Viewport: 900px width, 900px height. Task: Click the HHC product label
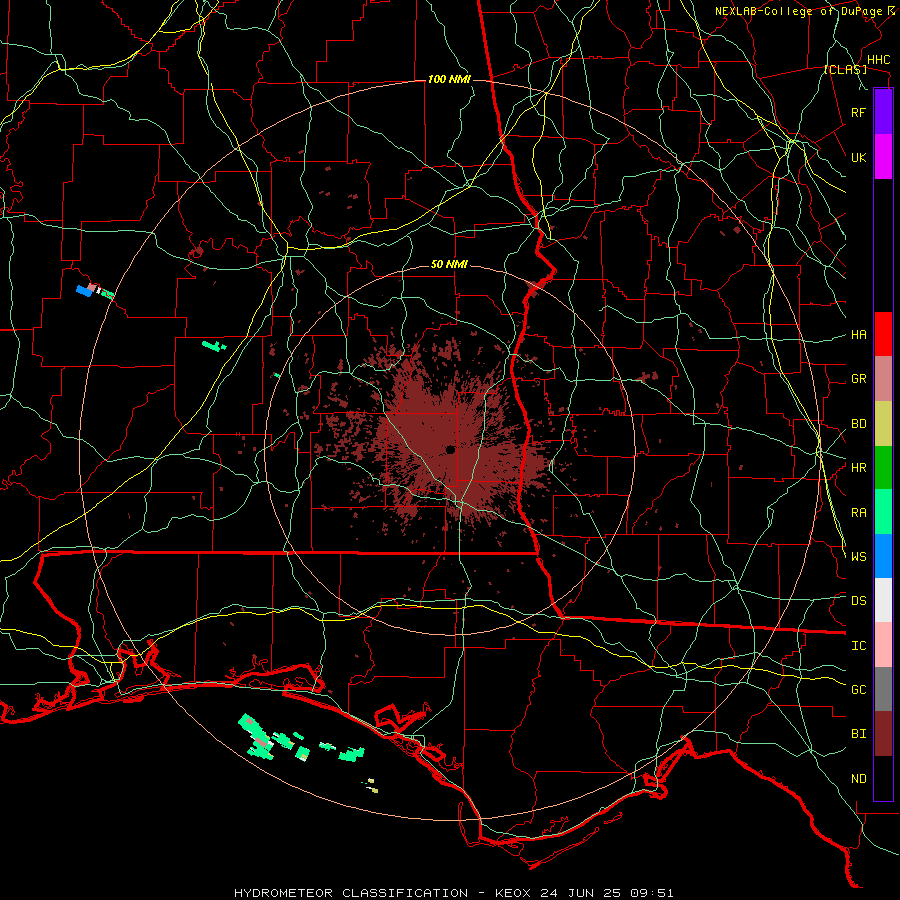click(x=878, y=60)
